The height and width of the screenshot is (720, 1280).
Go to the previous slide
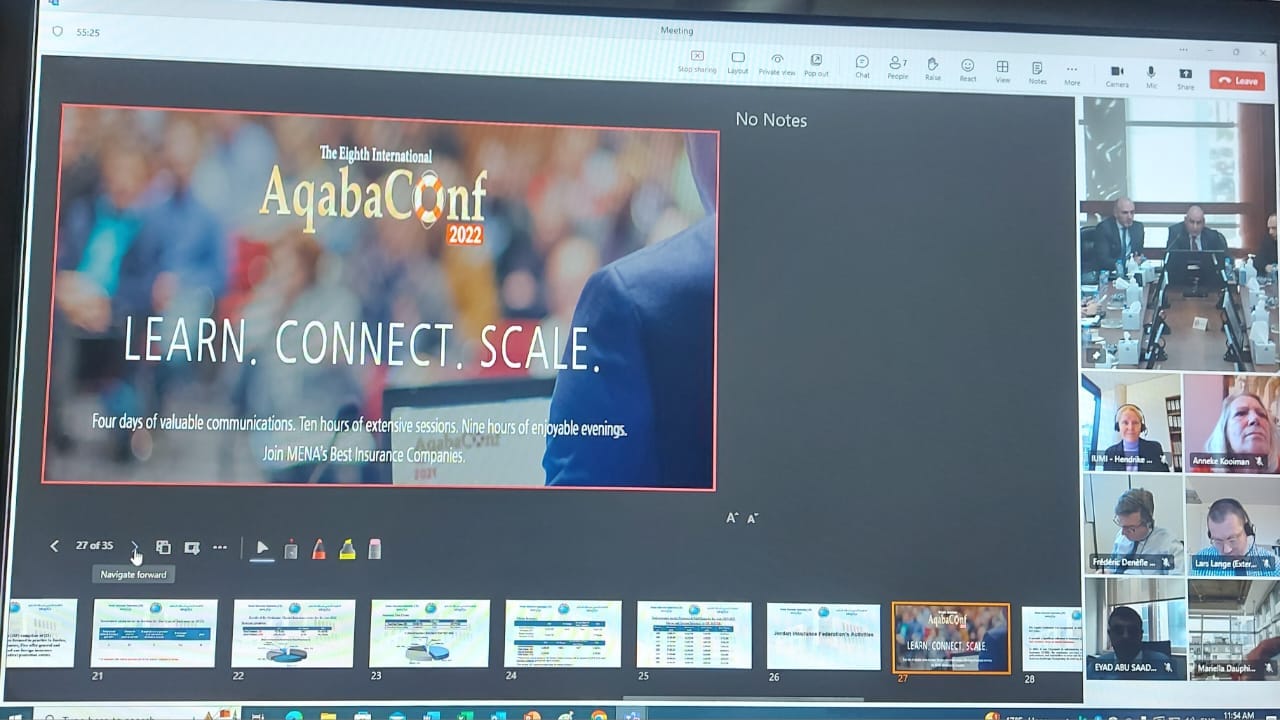pos(55,546)
